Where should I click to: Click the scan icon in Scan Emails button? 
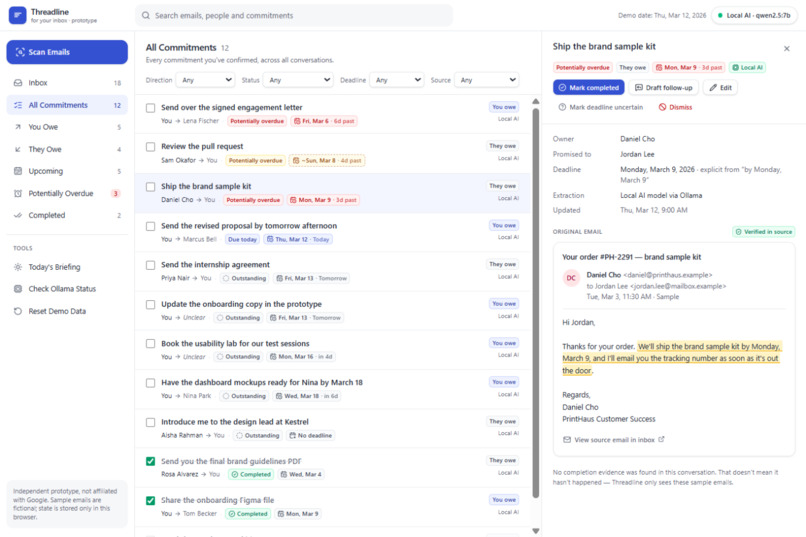coord(20,52)
